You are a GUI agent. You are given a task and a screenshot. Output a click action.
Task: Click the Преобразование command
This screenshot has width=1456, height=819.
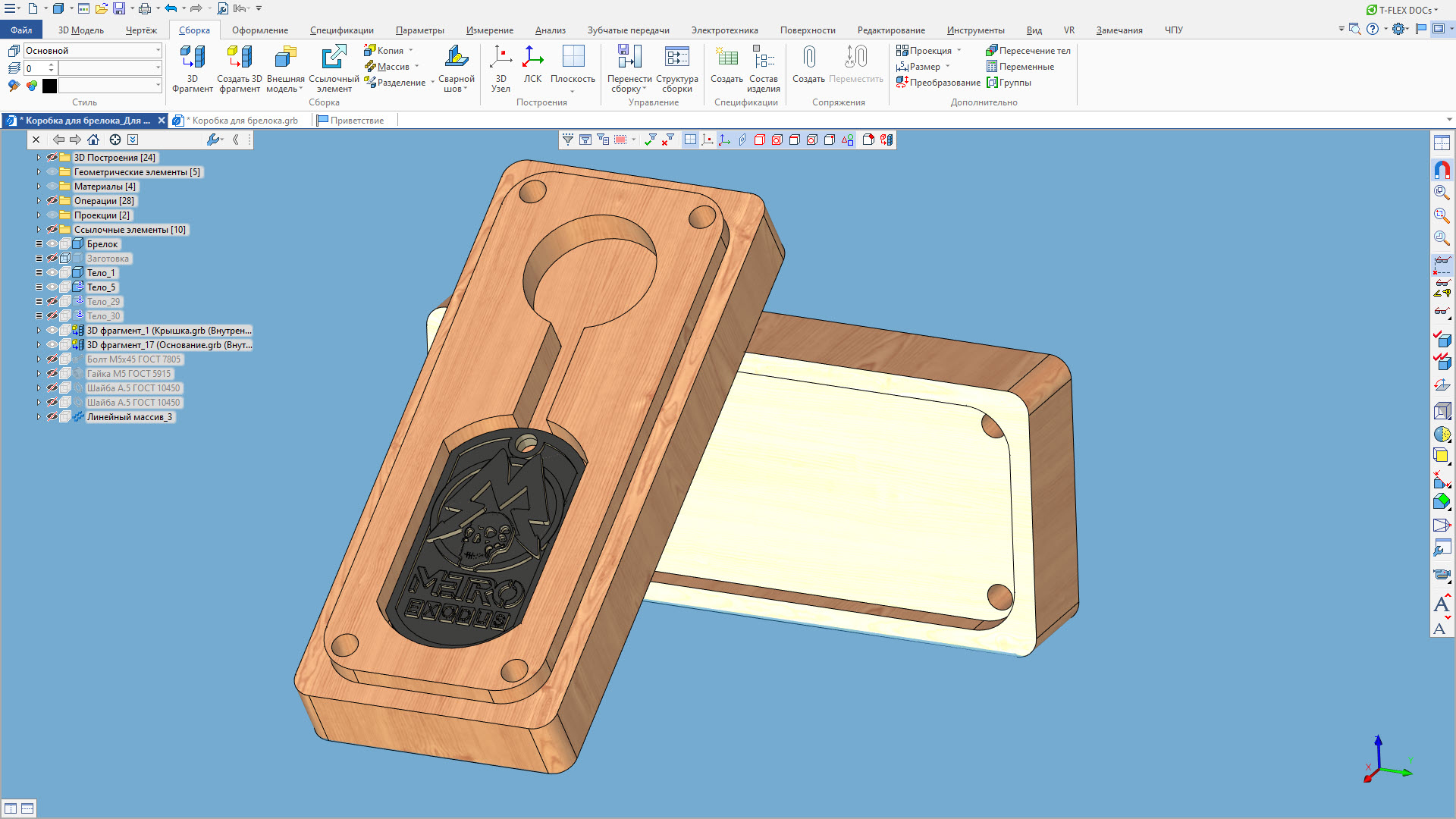click(938, 83)
